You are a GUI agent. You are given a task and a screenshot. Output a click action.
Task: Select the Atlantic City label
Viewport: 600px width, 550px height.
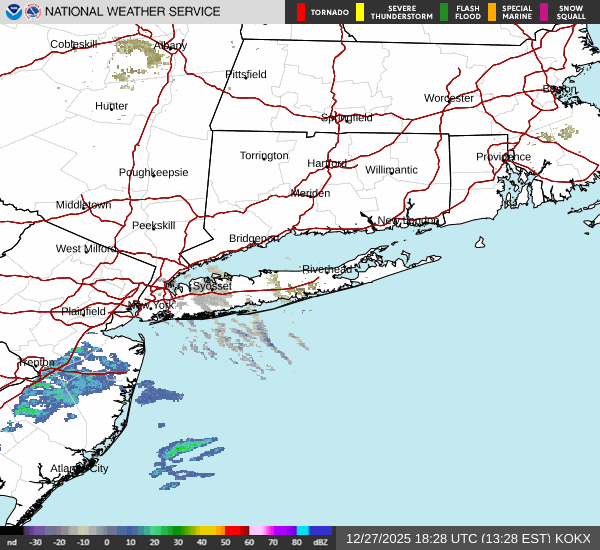(x=79, y=468)
